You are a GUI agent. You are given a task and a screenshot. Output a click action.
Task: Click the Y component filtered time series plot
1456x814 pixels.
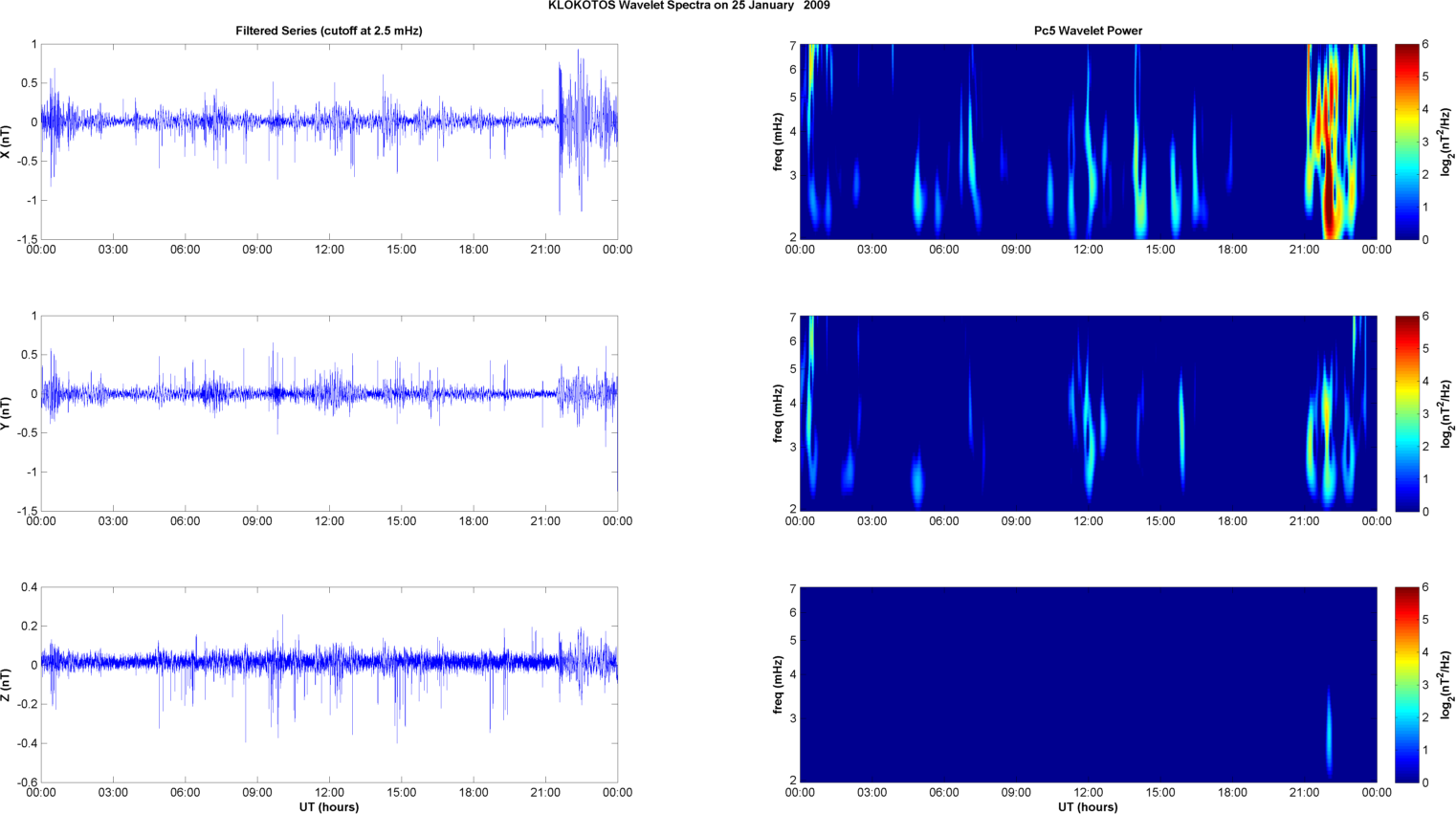329,413
